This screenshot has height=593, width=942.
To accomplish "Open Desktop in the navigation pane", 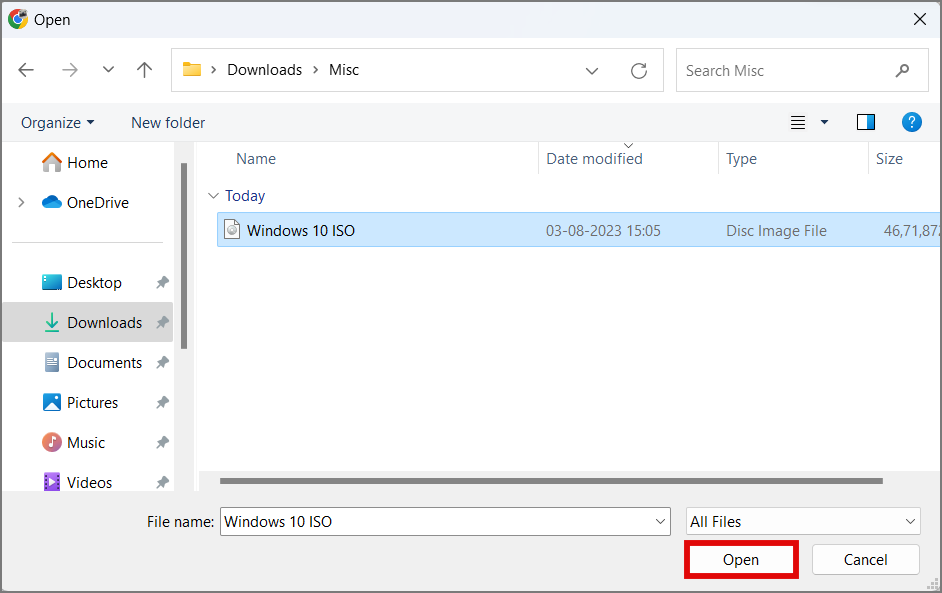I will (82, 282).
